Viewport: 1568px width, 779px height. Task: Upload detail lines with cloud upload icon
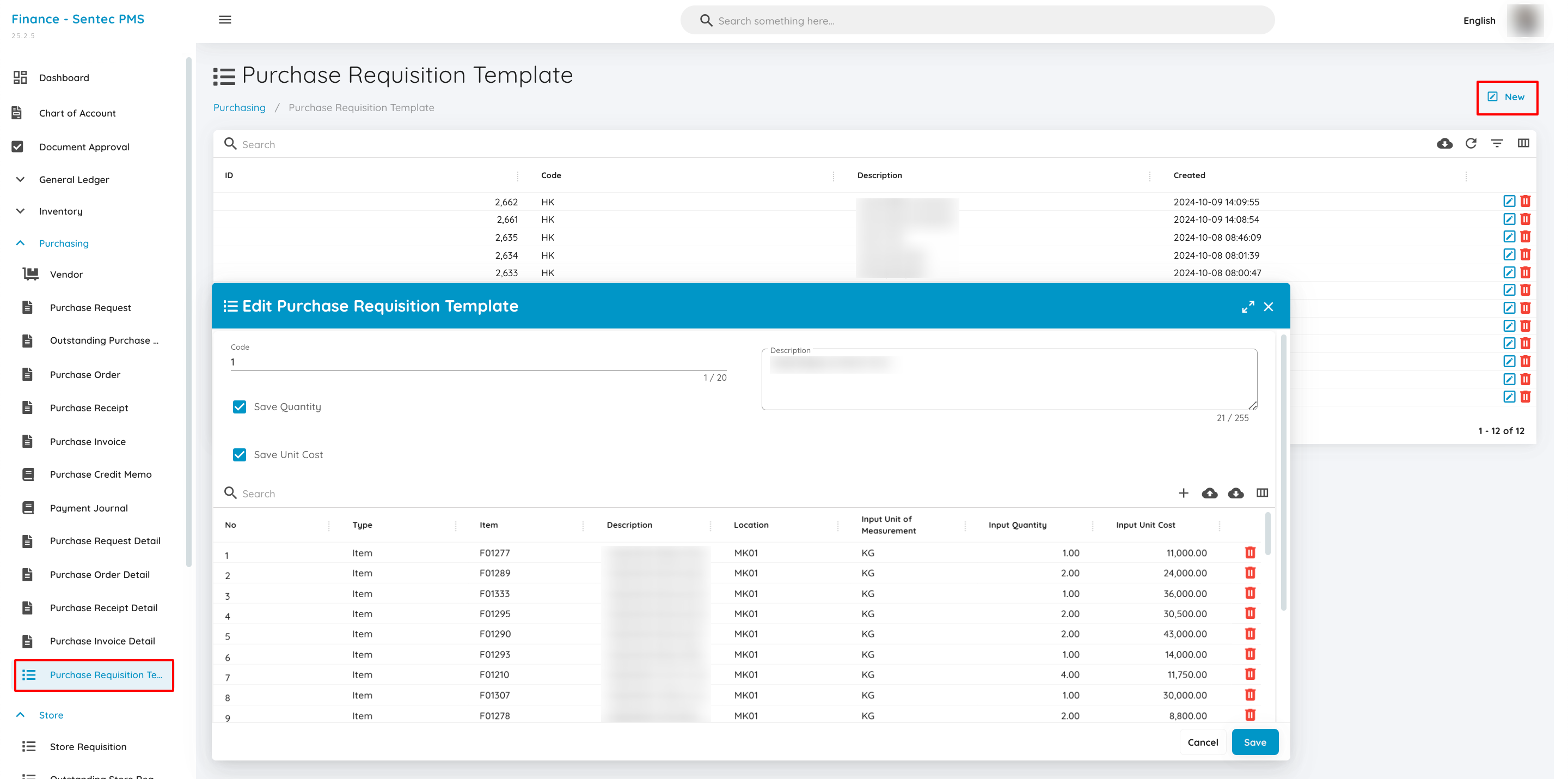coord(1209,493)
